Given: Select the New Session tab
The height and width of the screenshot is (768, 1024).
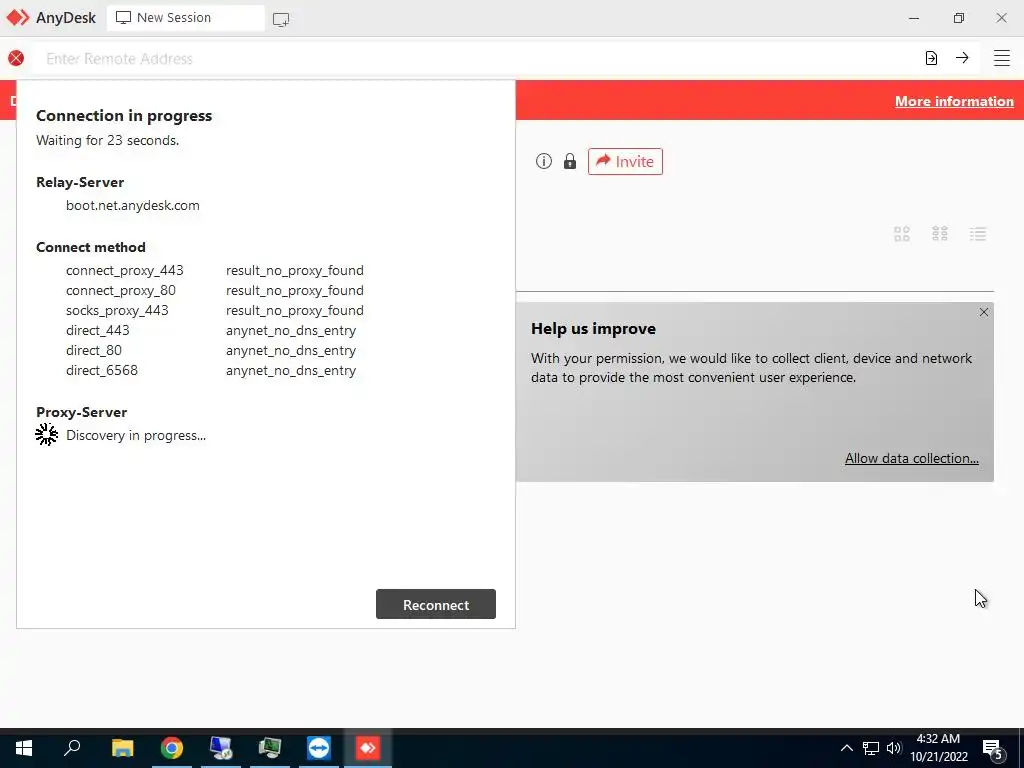Looking at the screenshot, I should tap(185, 18).
